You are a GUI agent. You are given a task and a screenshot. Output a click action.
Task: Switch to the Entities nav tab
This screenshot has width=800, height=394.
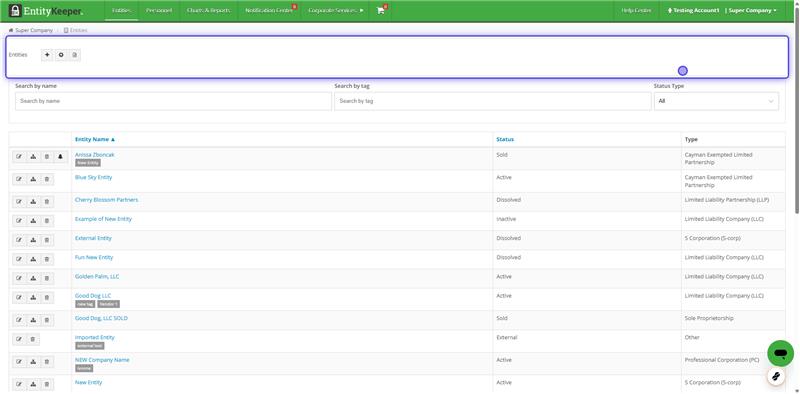pyautogui.click(x=121, y=11)
